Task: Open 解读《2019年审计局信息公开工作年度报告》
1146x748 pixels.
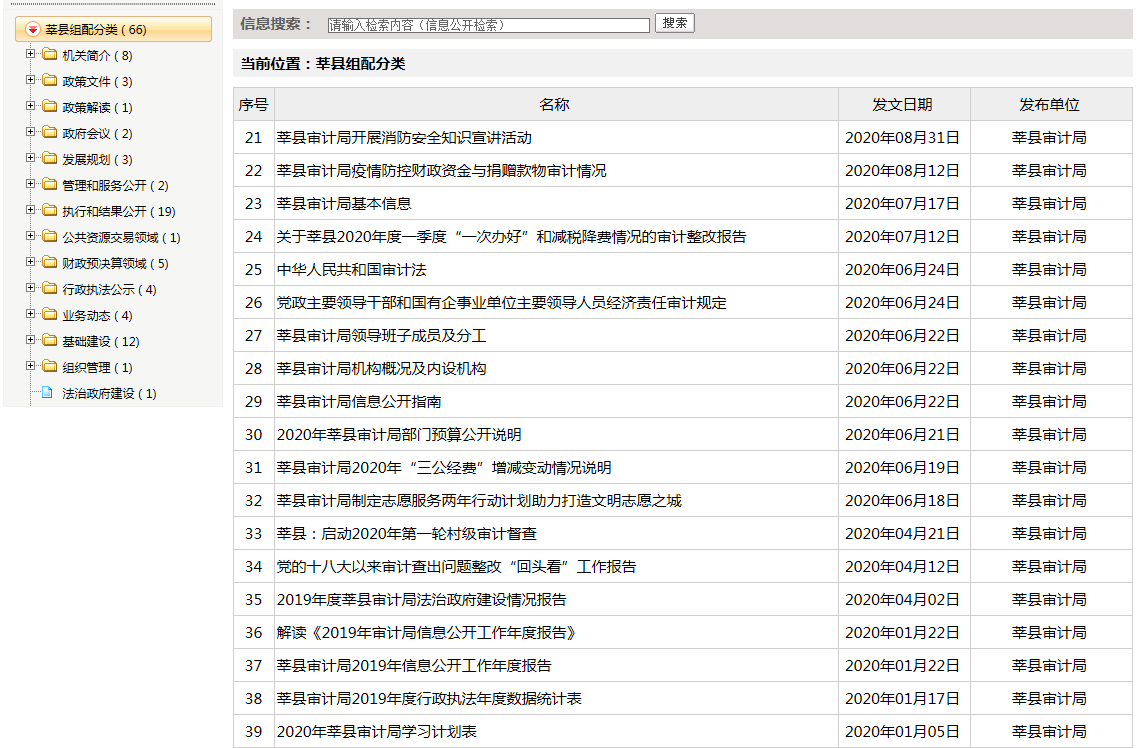Action: [x=426, y=632]
